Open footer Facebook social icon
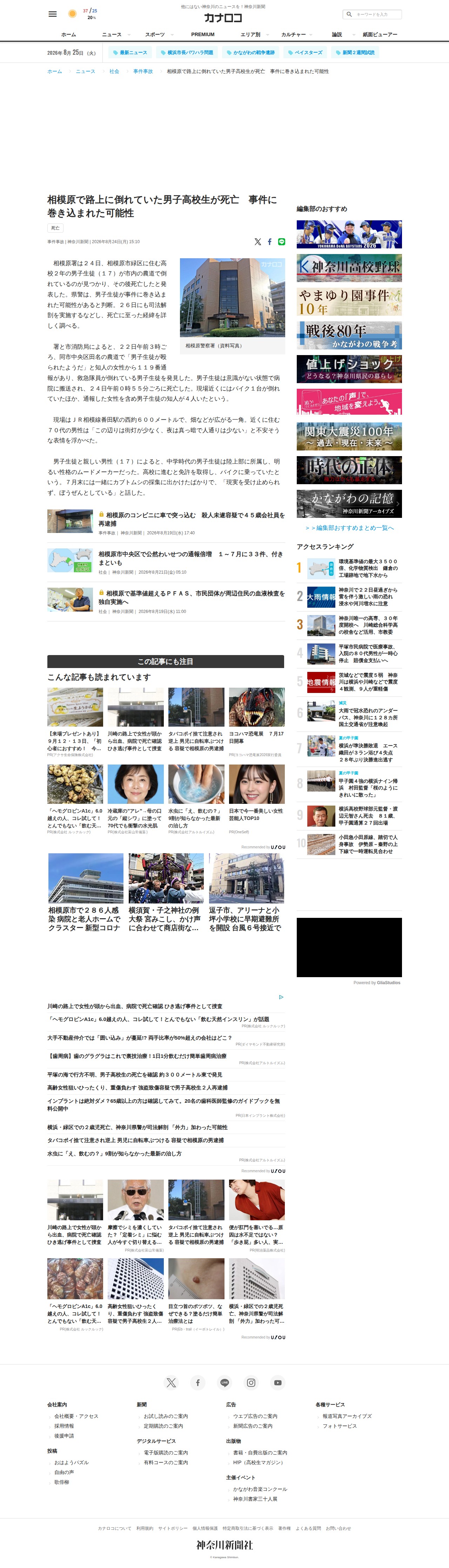The image size is (449, 1568). [x=198, y=1382]
